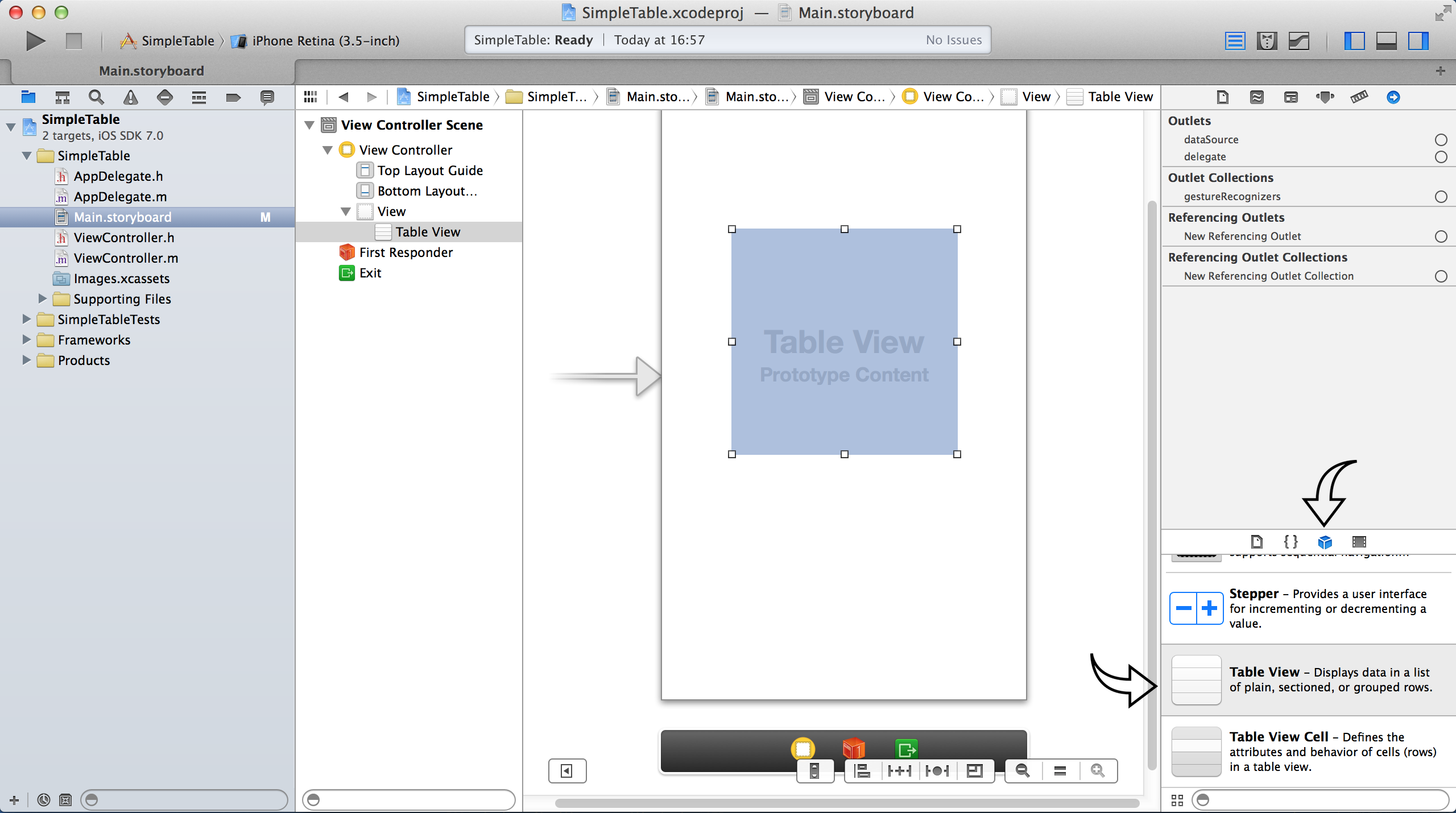Expand the Products group

(26, 360)
